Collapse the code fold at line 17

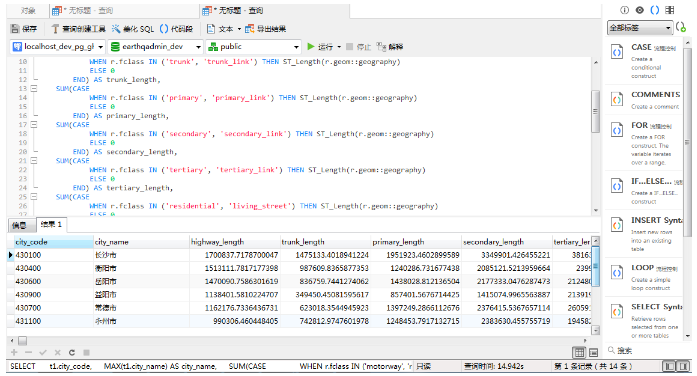(34, 124)
